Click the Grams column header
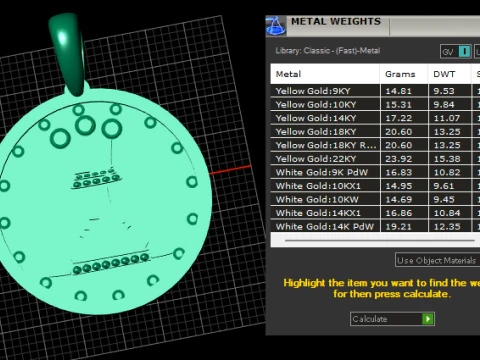Image resolution: width=480 pixels, height=360 pixels. (404, 74)
